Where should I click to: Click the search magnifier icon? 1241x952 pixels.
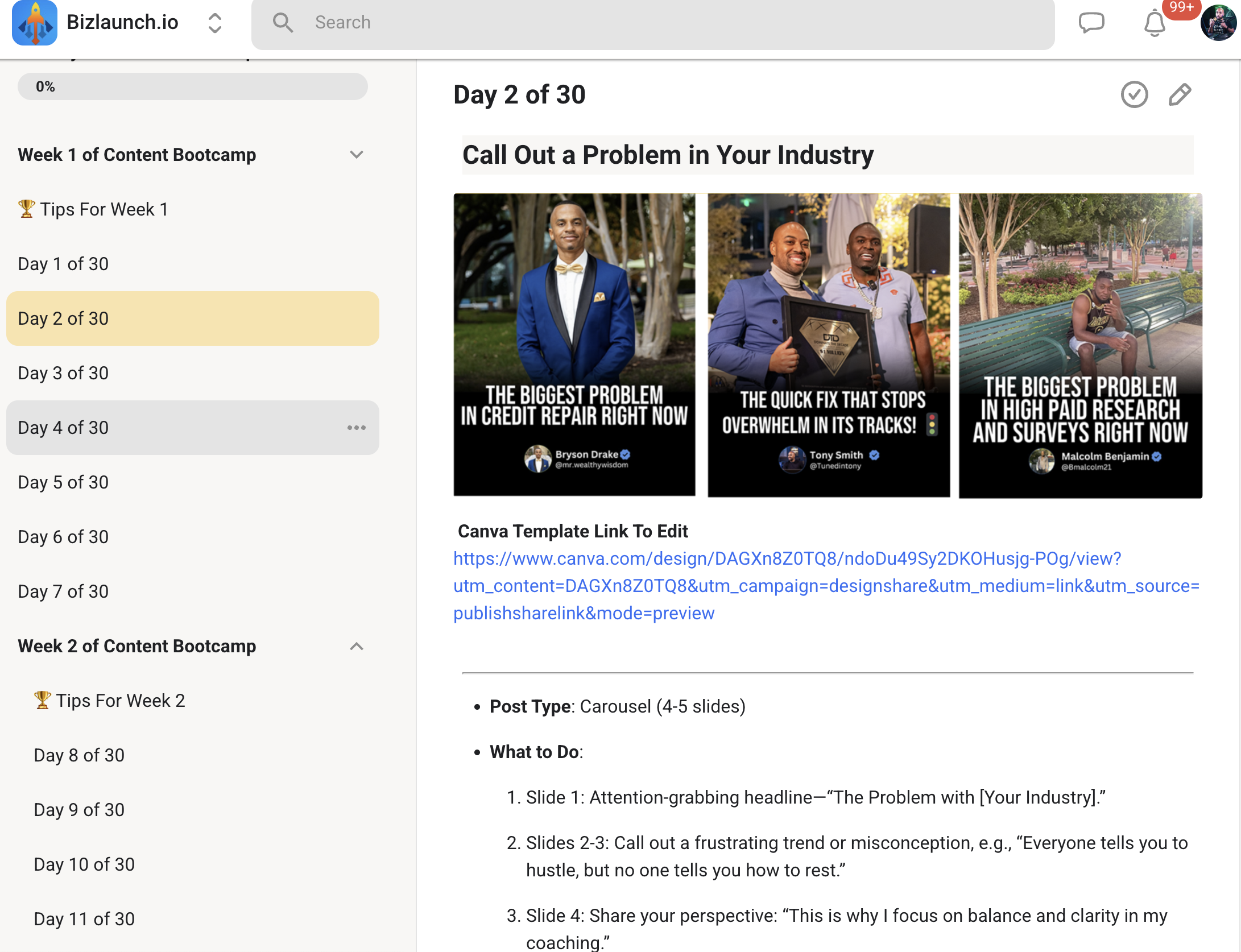click(283, 23)
